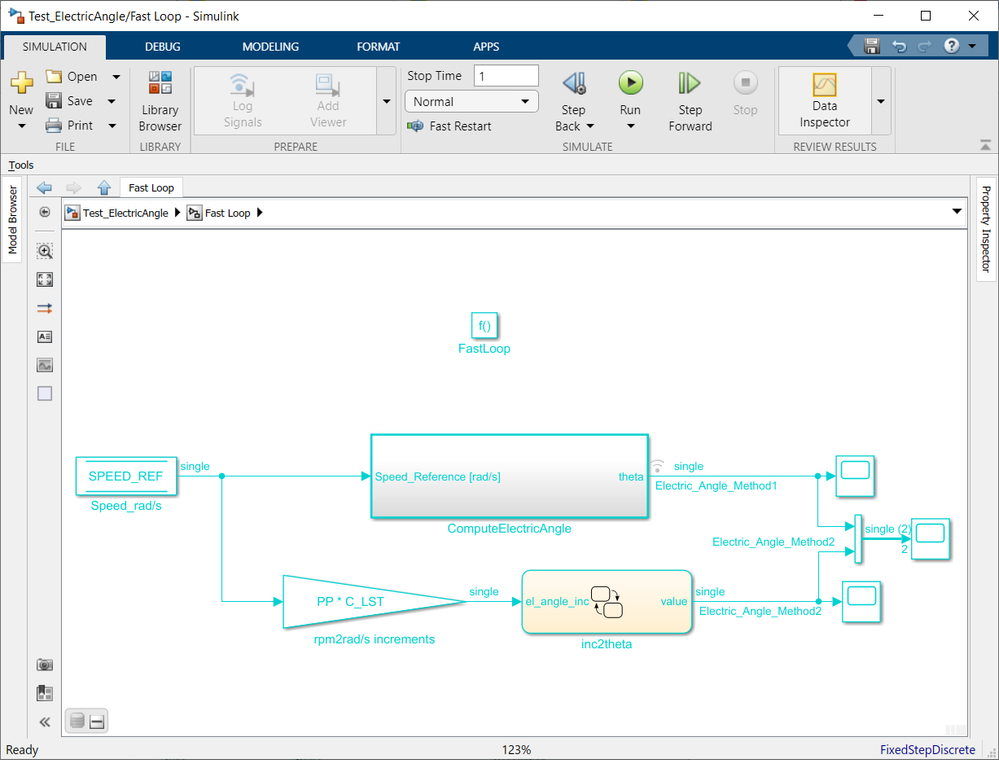Expand the Review Results gallery dropdown

point(881,101)
